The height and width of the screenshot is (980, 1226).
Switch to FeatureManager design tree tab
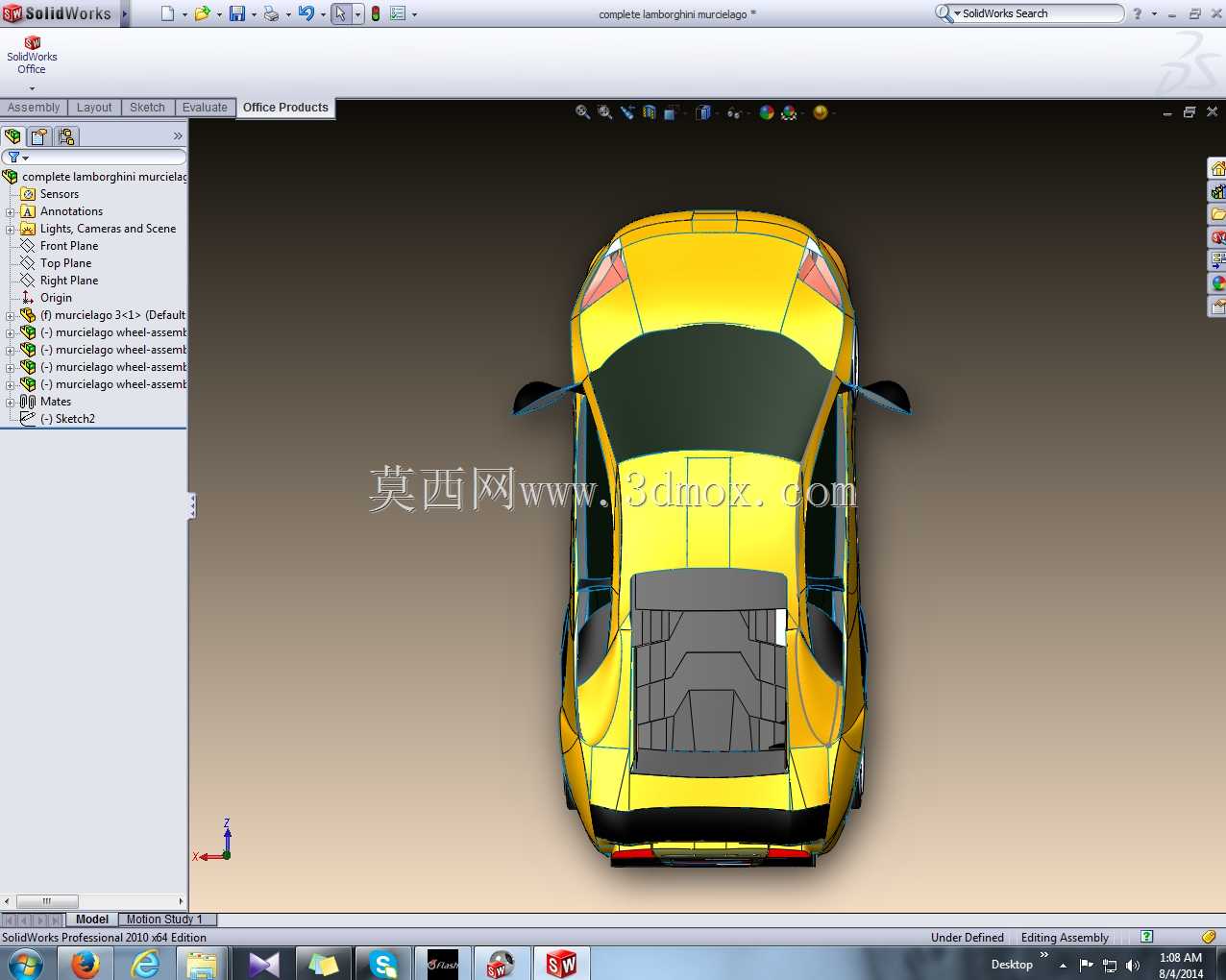point(12,136)
